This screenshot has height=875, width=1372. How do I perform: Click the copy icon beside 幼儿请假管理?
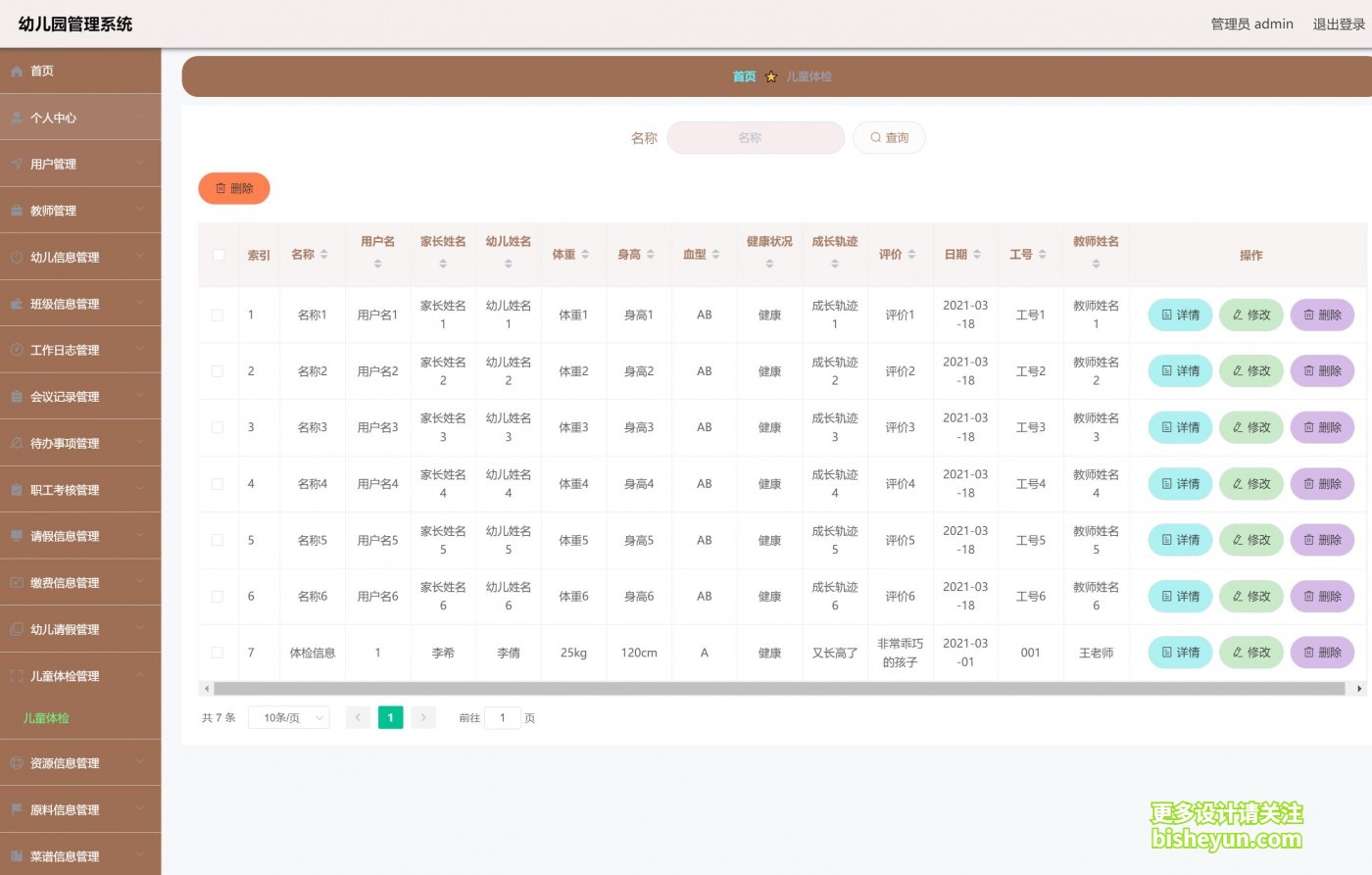coord(17,629)
